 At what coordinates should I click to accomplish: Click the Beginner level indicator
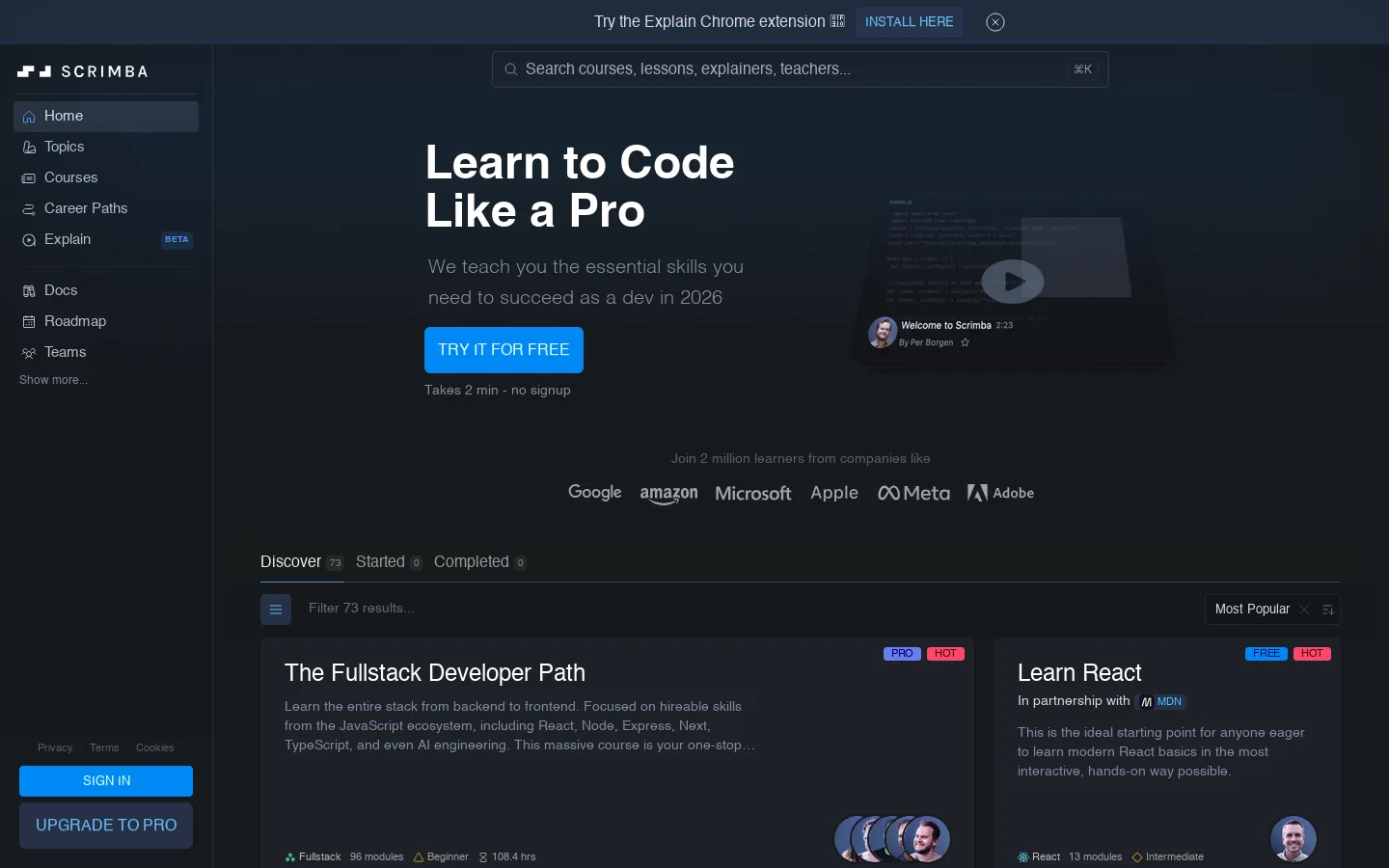[x=441, y=856]
